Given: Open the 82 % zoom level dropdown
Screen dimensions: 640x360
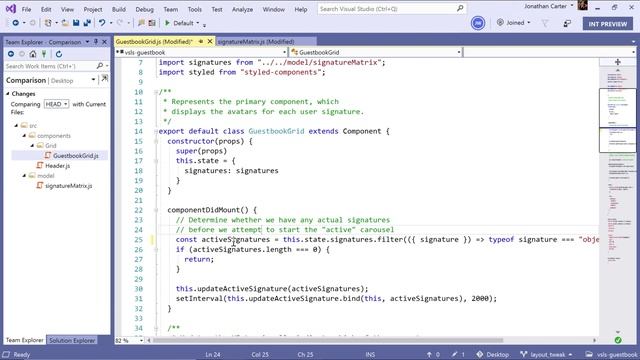Looking at the screenshot, I should [141, 340].
